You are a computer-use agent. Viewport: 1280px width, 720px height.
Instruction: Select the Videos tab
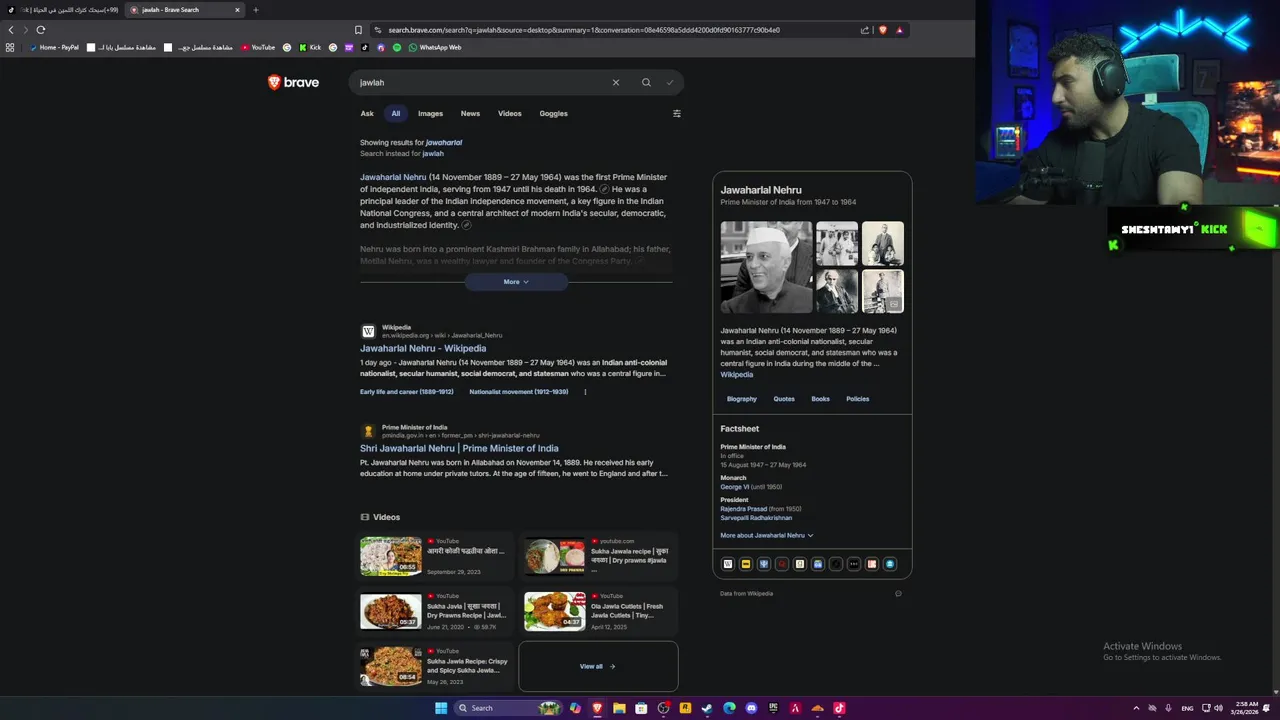pyautogui.click(x=510, y=114)
